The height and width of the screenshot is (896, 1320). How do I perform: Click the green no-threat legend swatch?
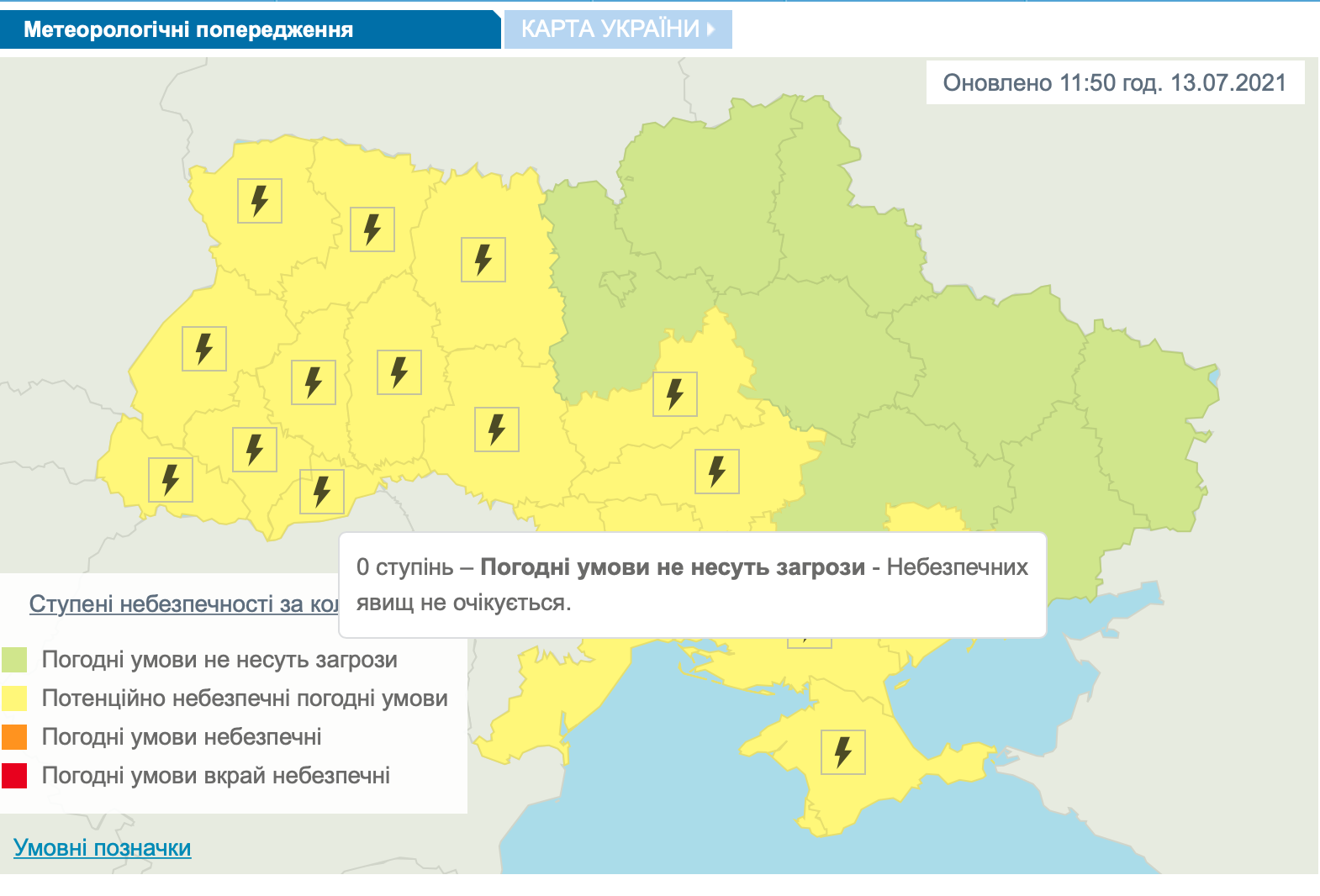14,660
